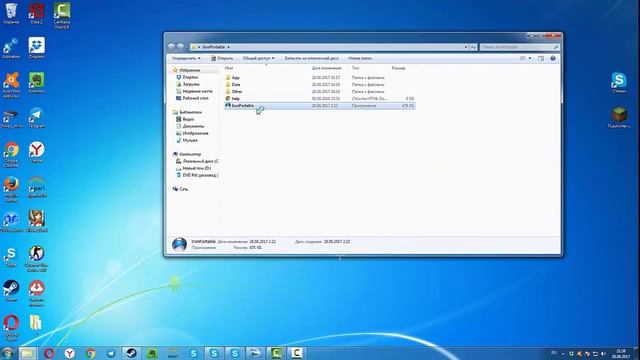Expand the address bar history dropdown
Image resolution: width=640 pixels, height=360 pixels.
[x=466, y=47]
